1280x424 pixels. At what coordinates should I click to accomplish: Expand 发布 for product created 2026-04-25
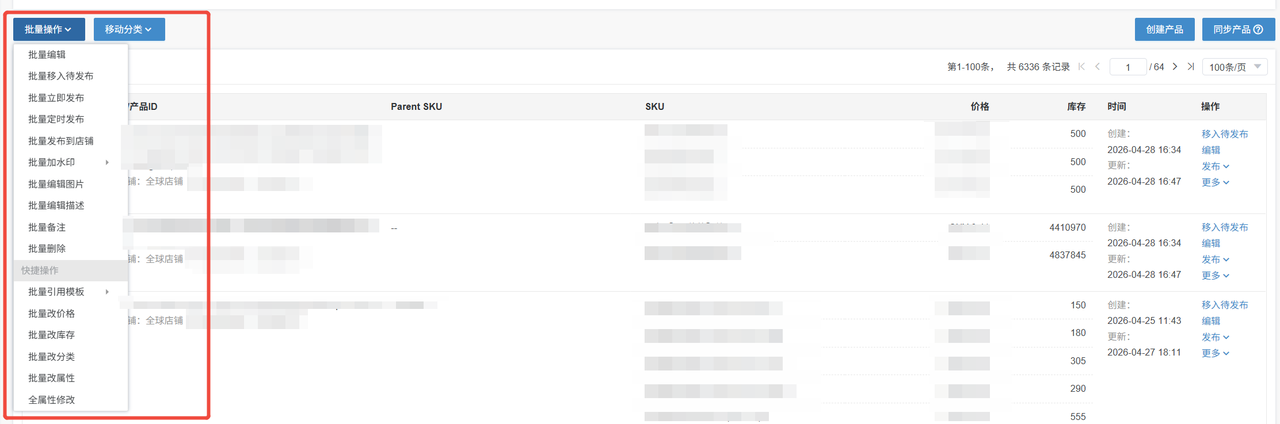(x=1215, y=337)
